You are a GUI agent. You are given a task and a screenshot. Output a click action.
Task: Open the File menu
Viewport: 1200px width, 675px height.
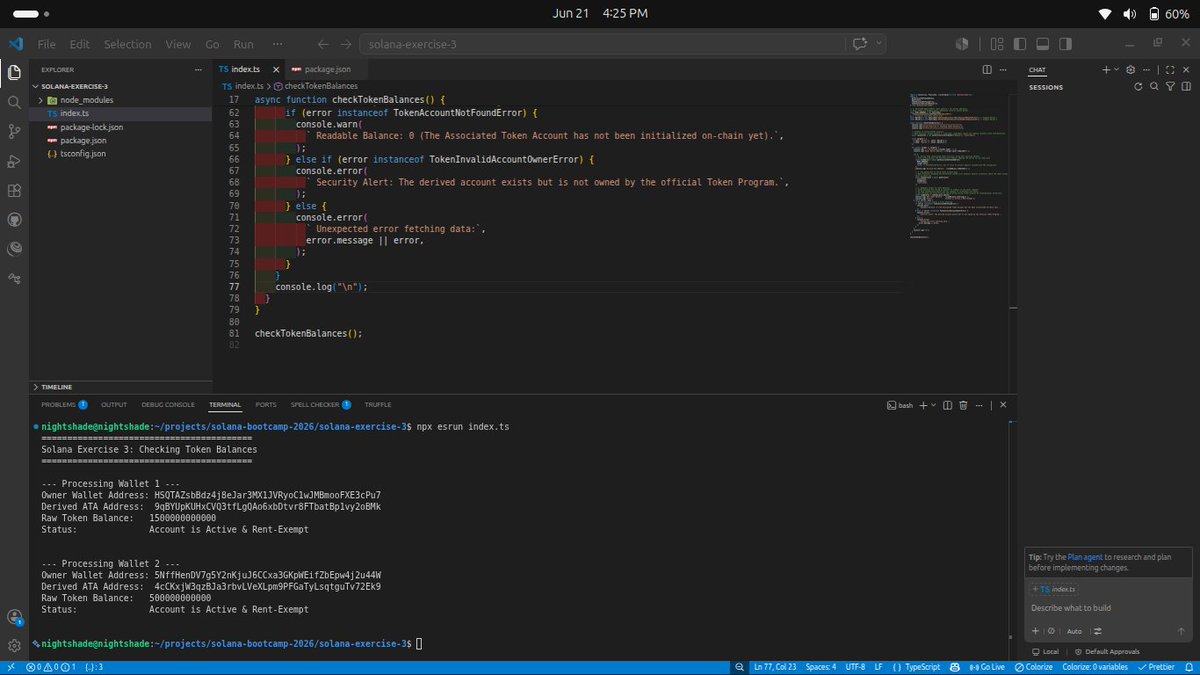coord(47,44)
